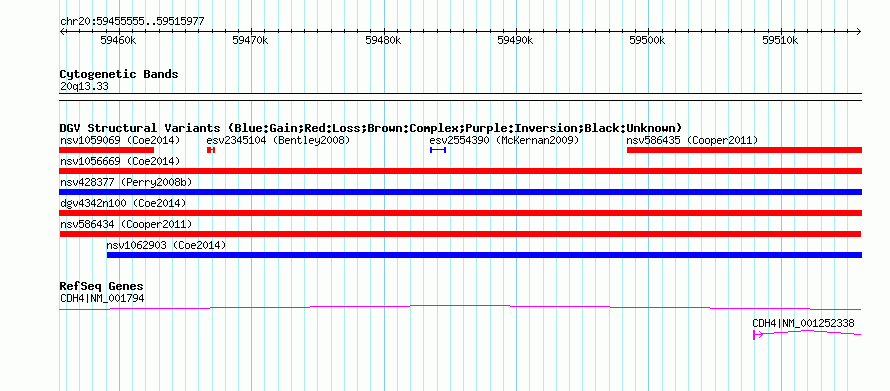Click the nsv1056669 (Coe2014) label

click(x=120, y=161)
